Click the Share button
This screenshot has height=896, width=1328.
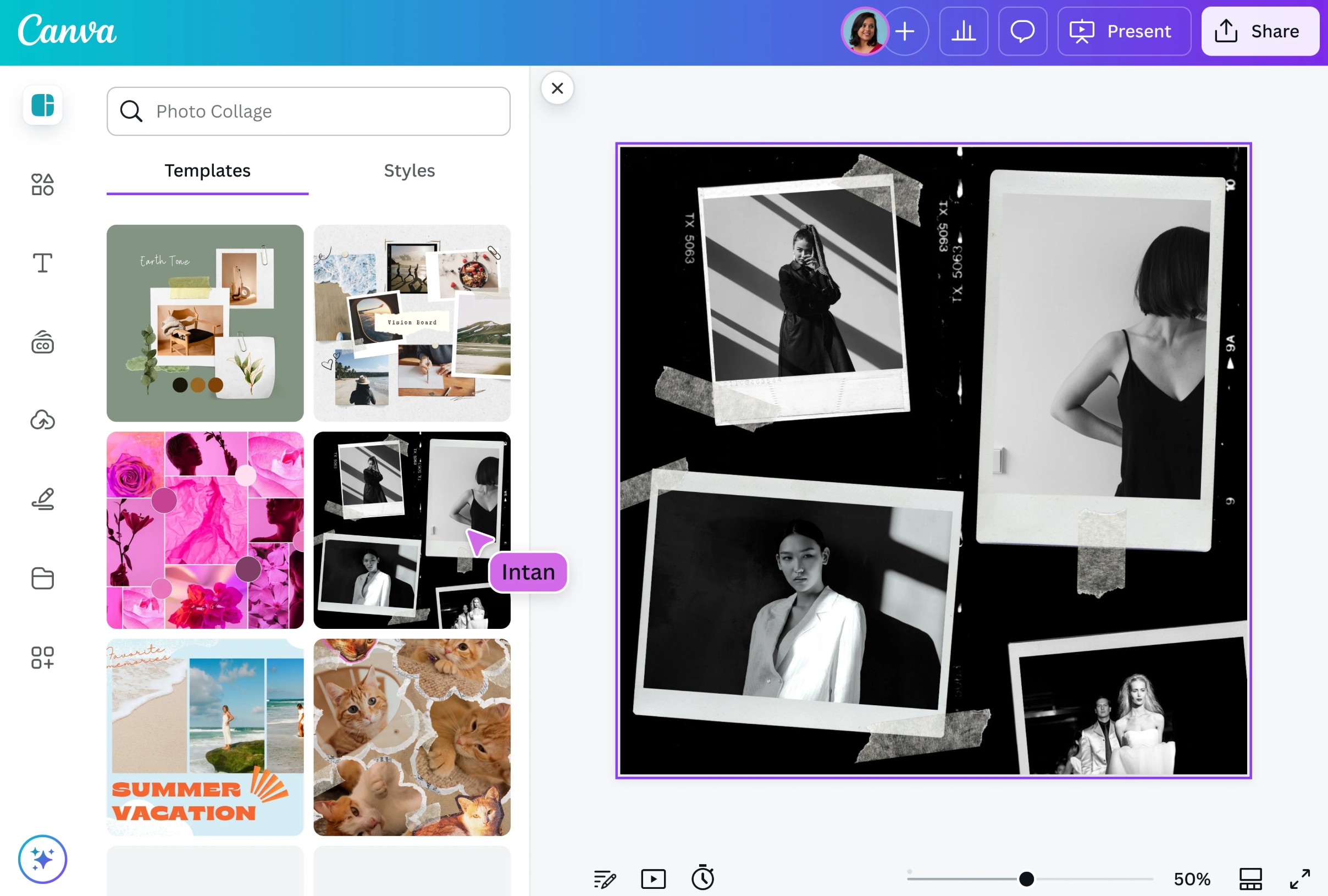pos(1259,31)
